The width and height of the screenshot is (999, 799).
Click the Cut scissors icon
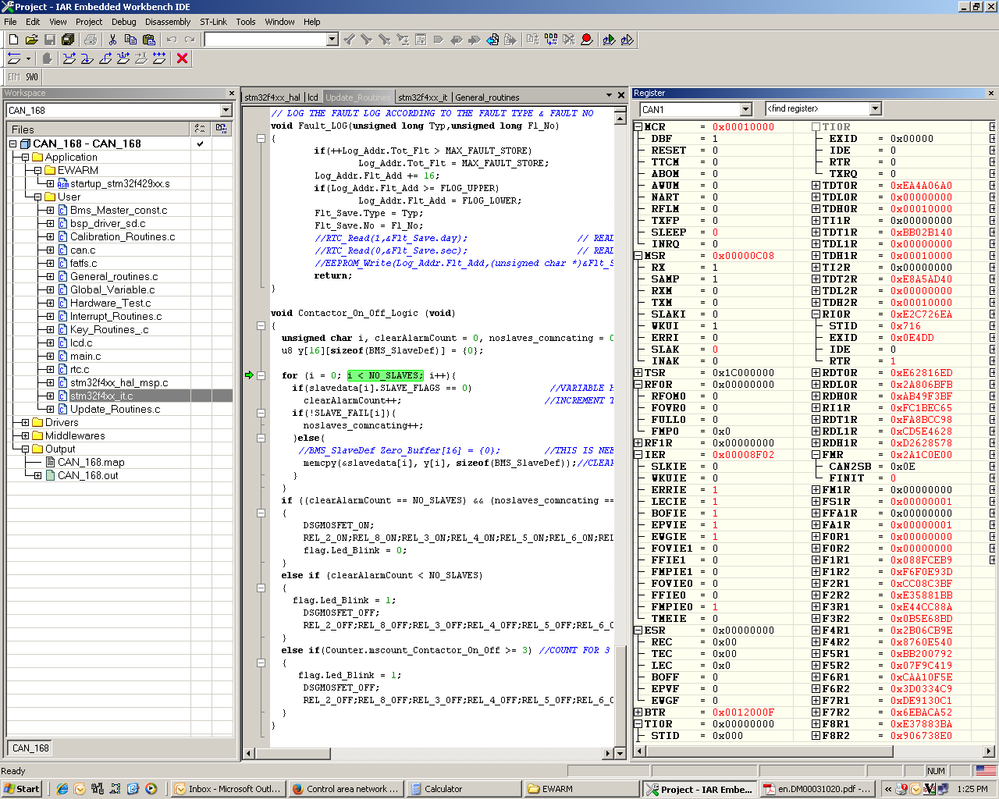(x=112, y=40)
